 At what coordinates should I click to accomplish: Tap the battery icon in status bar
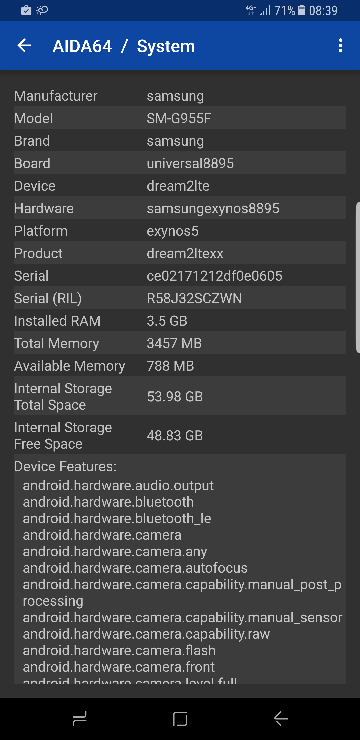click(301, 10)
